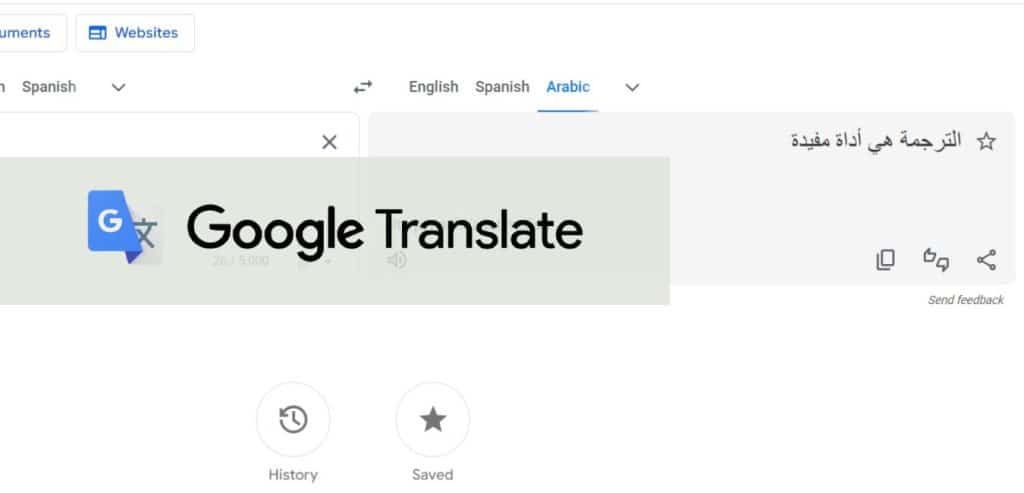The width and height of the screenshot is (1024, 493).
Task: Click the Send feedback link
Action: (966, 300)
